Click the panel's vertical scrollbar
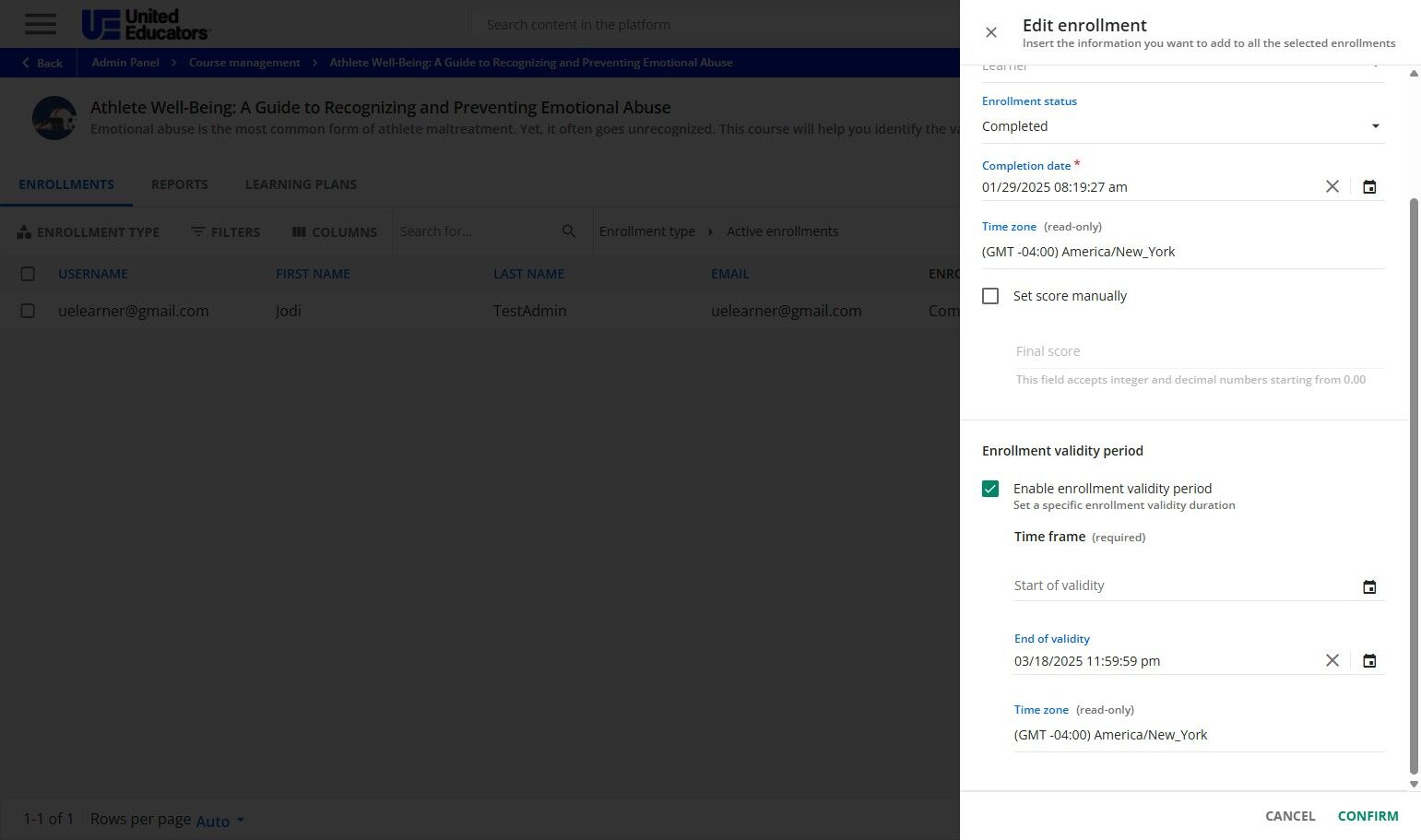This screenshot has width=1421, height=840. click(x=1414, y=487)
